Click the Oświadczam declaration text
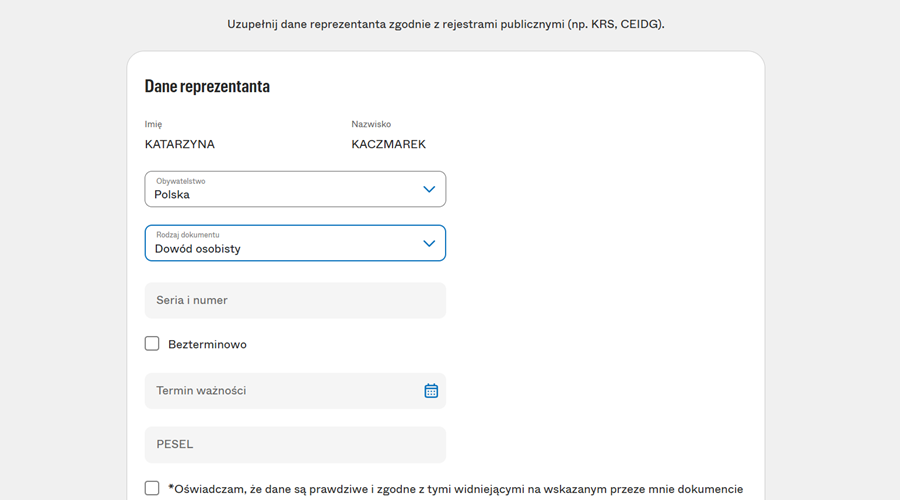This screenshot has height=500, width=900. pyautogui.click(x=455, y=489)
